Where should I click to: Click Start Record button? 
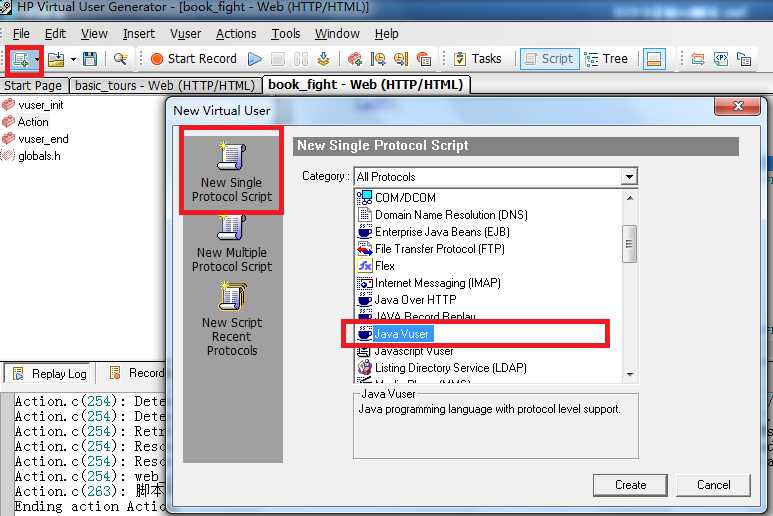194,59
